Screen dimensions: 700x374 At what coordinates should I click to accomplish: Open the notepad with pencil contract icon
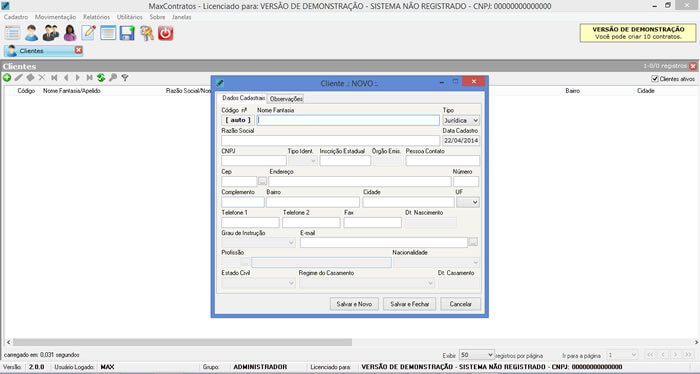[x=88, y=33]
